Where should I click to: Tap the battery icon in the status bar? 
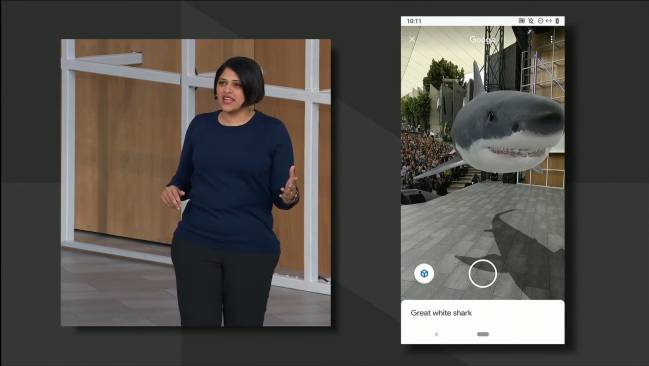pyautogui.click(x=558, y=21)
